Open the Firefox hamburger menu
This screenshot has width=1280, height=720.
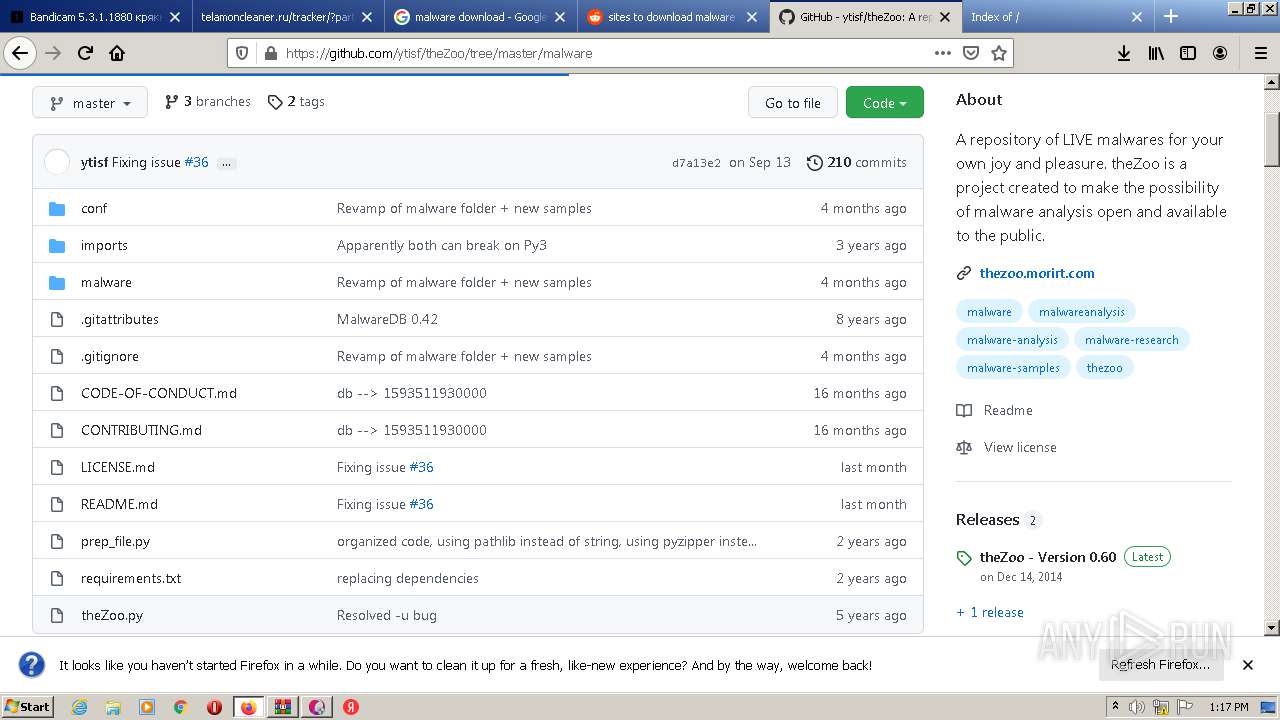point(1260,53)
